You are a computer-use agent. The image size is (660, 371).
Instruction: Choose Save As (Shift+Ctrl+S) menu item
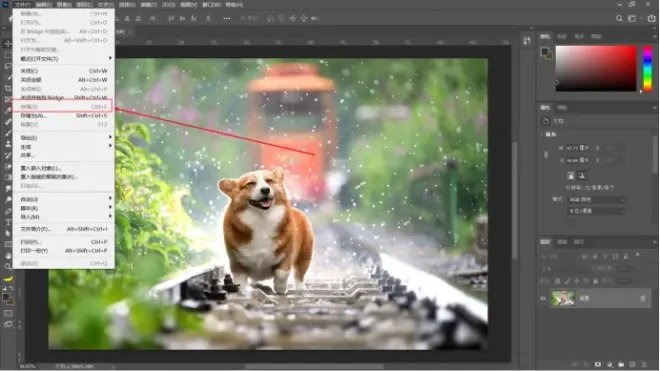[x=64, y=115]
